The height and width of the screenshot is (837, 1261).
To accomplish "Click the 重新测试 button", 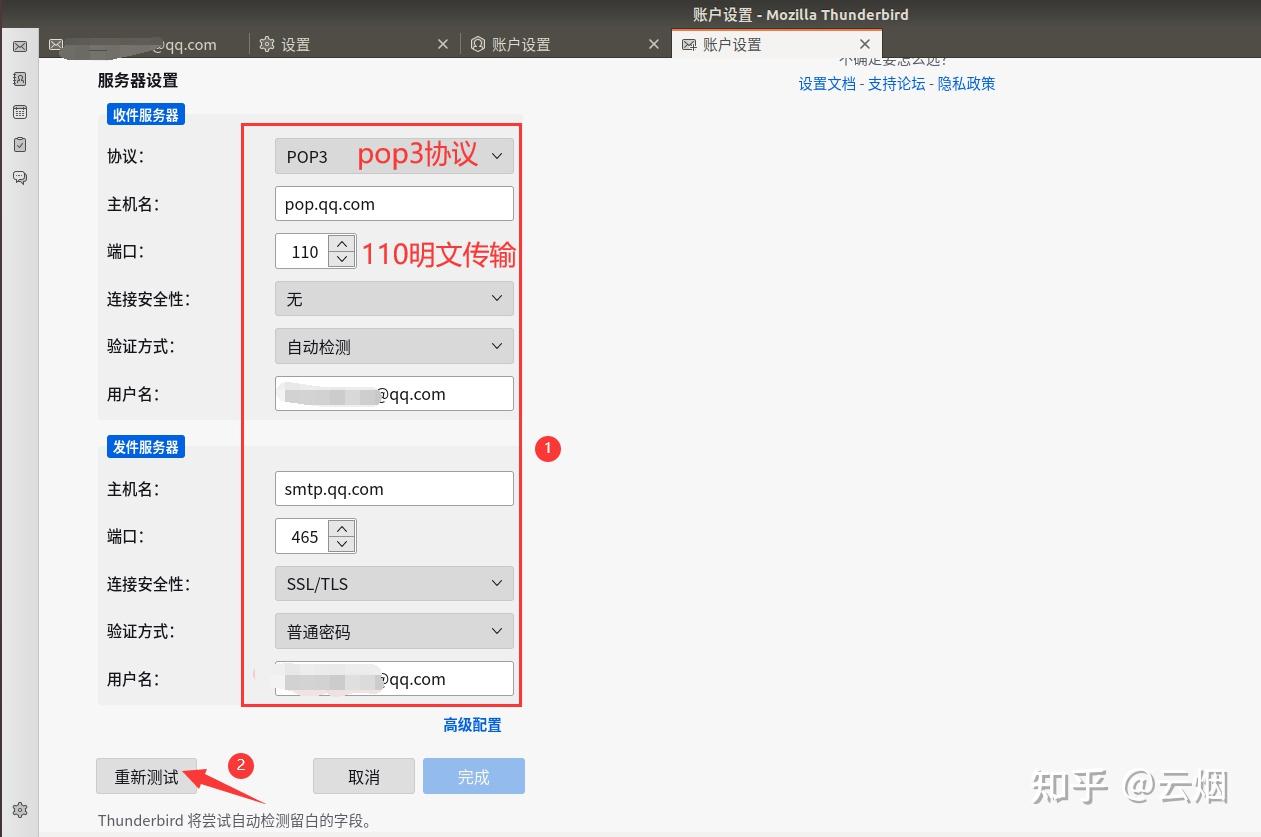I will (x=146, y=775).
